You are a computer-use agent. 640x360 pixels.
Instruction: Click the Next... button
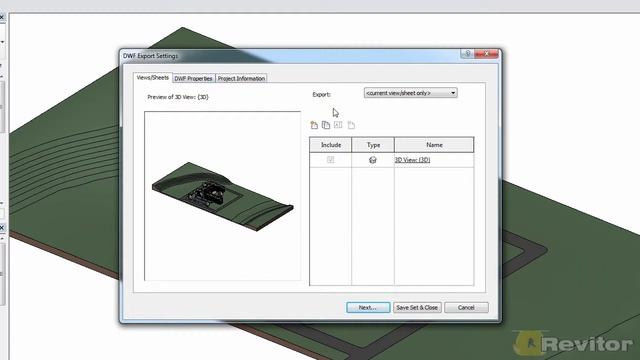pos(368,307)
